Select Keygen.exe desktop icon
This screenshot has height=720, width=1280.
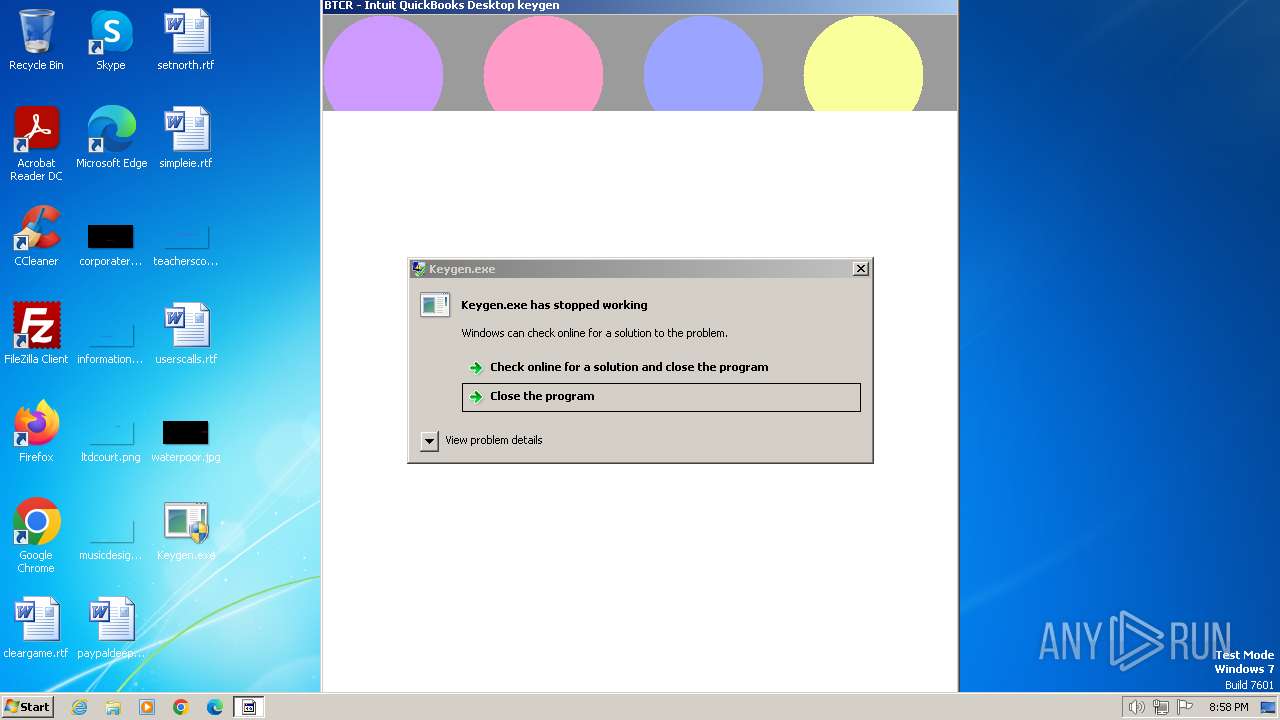(x=186, y=530)
